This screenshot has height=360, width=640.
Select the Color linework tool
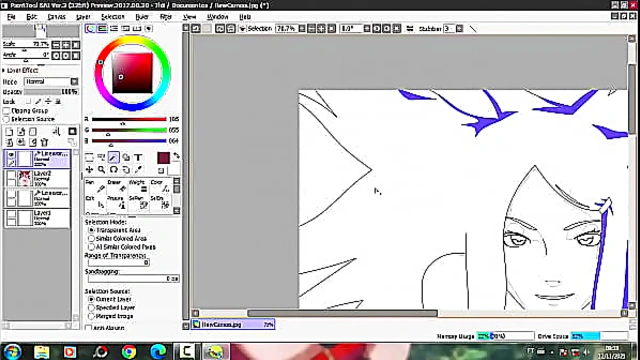coord(160,187)
